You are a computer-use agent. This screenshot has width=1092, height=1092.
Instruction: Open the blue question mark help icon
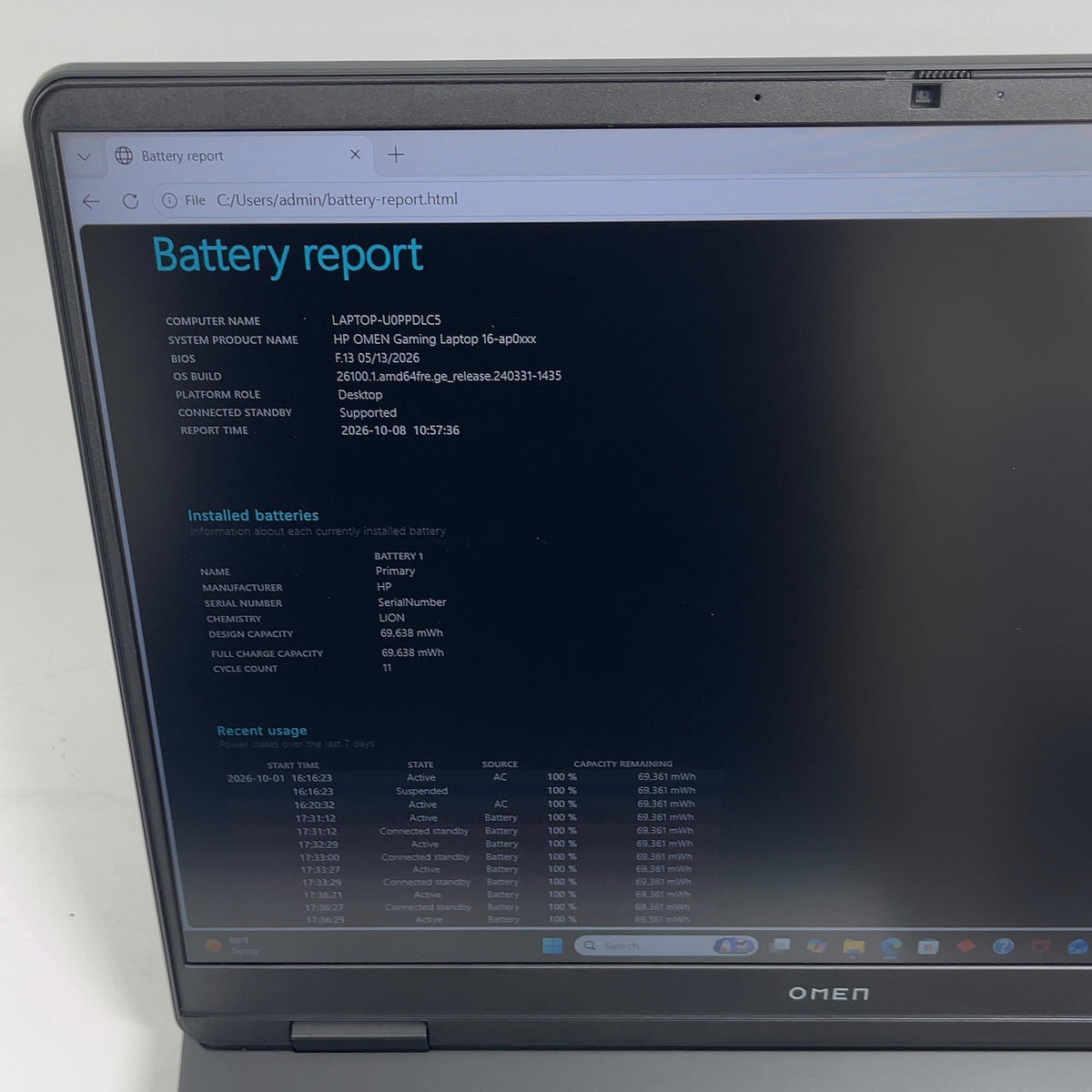[1003, 946]
